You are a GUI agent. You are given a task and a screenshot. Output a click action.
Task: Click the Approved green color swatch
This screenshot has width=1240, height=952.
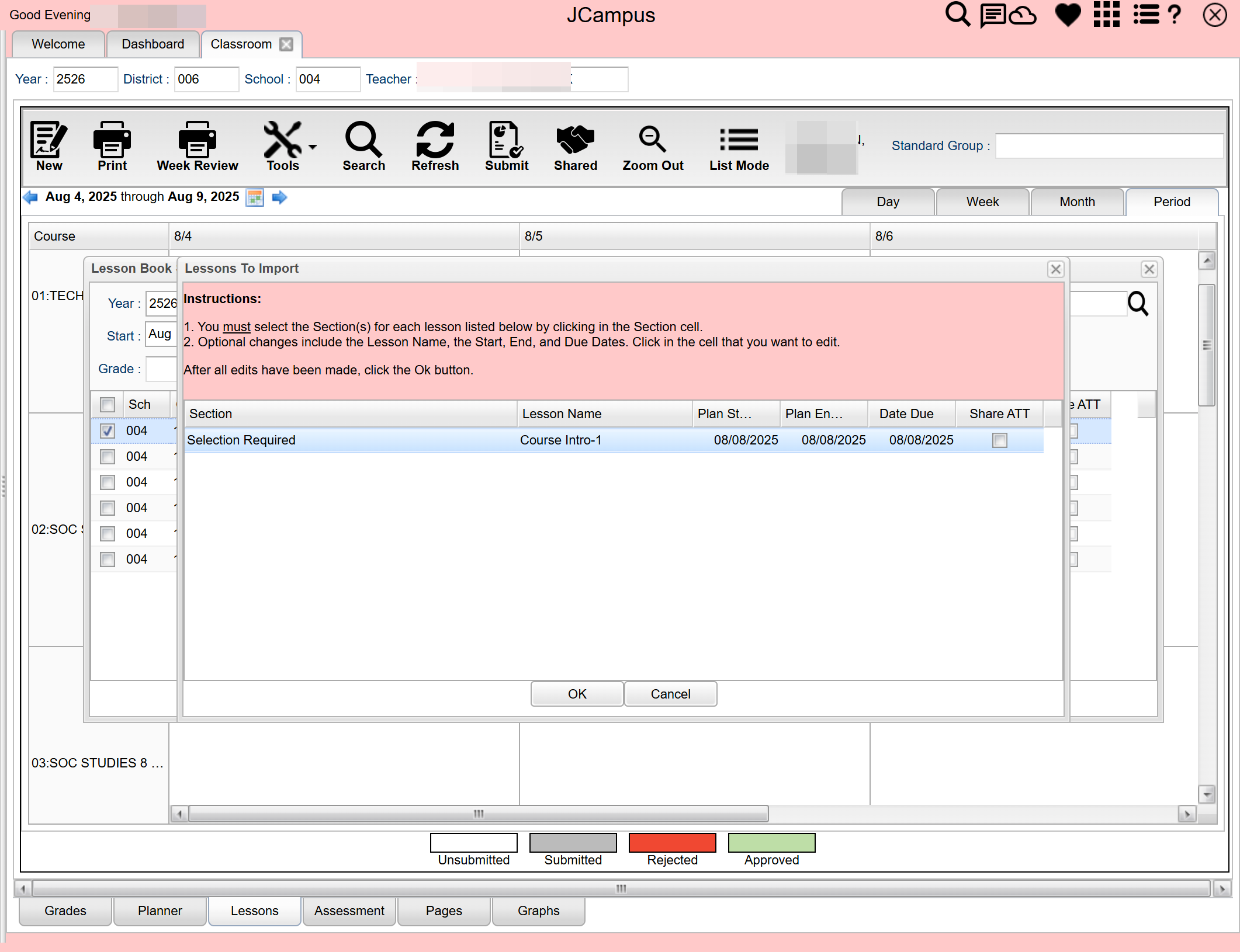click(x=771, y=842)
